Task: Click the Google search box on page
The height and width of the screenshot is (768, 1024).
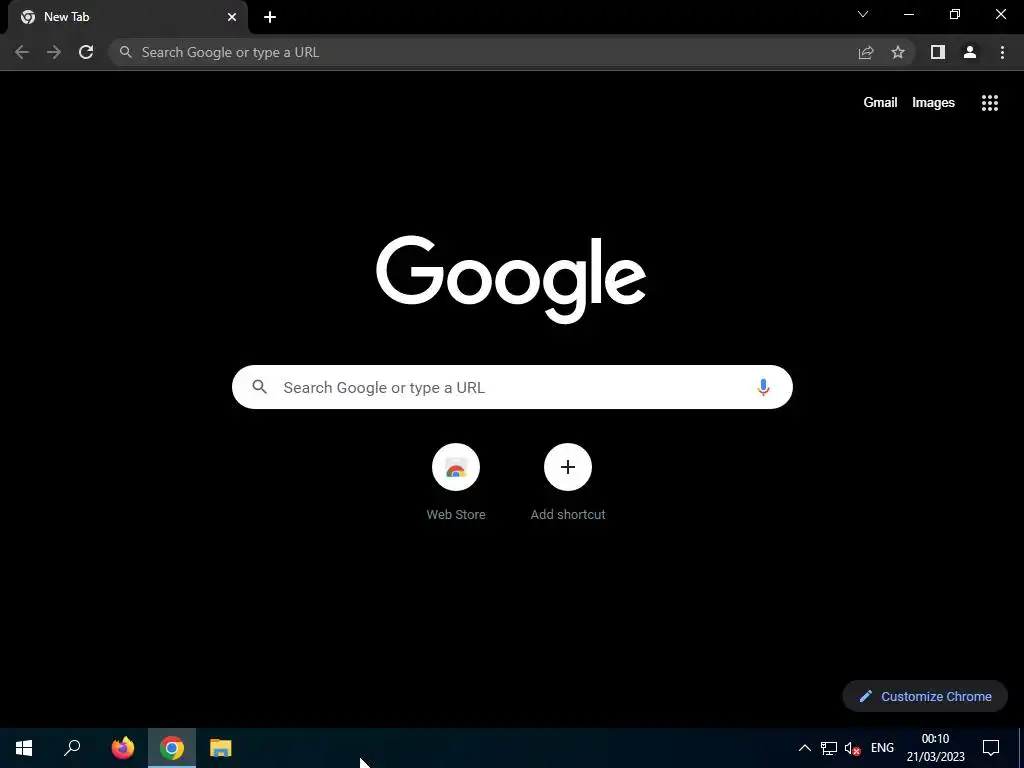Action: tap(512, 387)
